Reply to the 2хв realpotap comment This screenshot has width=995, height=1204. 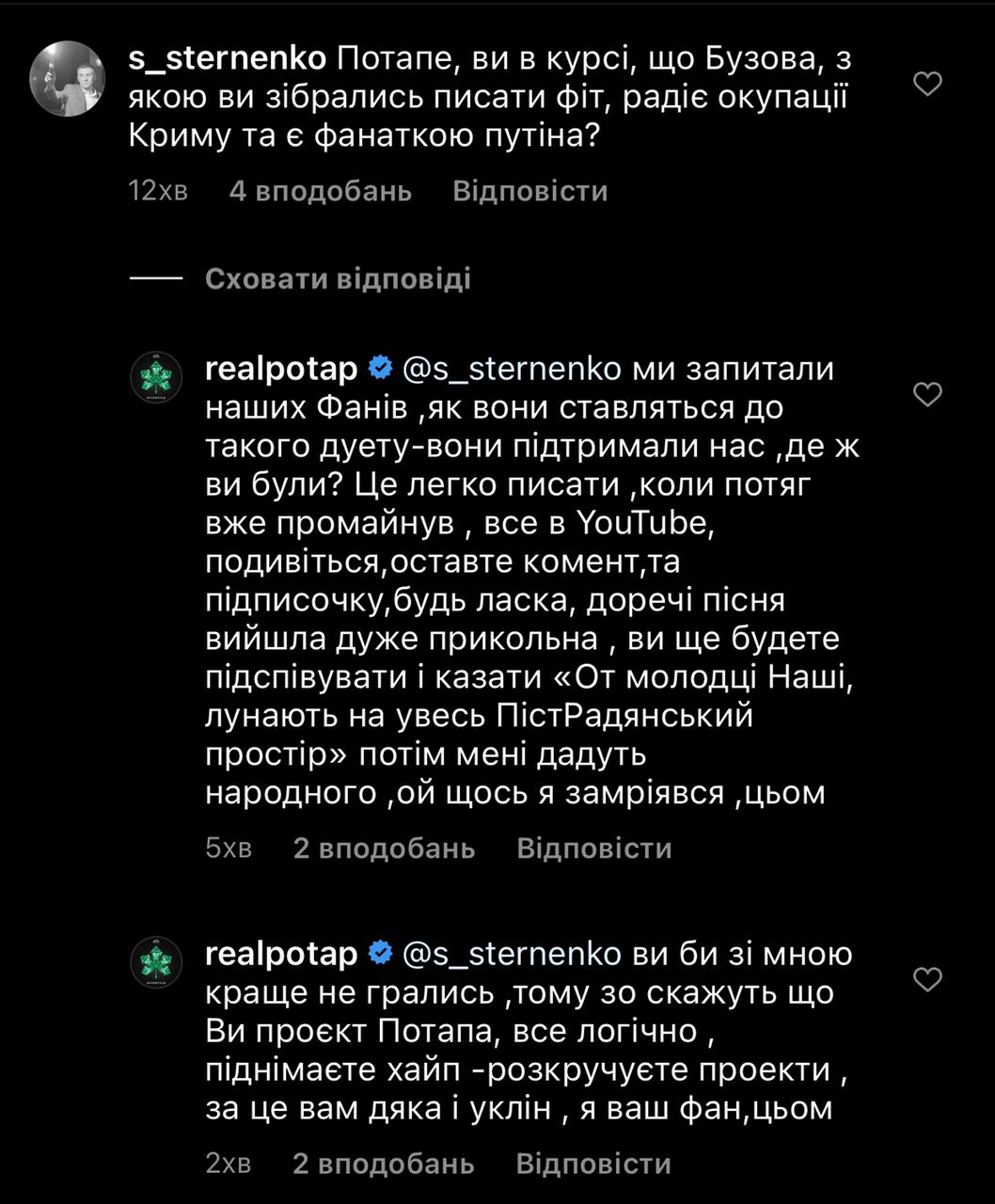click(x=593, y=1164)
